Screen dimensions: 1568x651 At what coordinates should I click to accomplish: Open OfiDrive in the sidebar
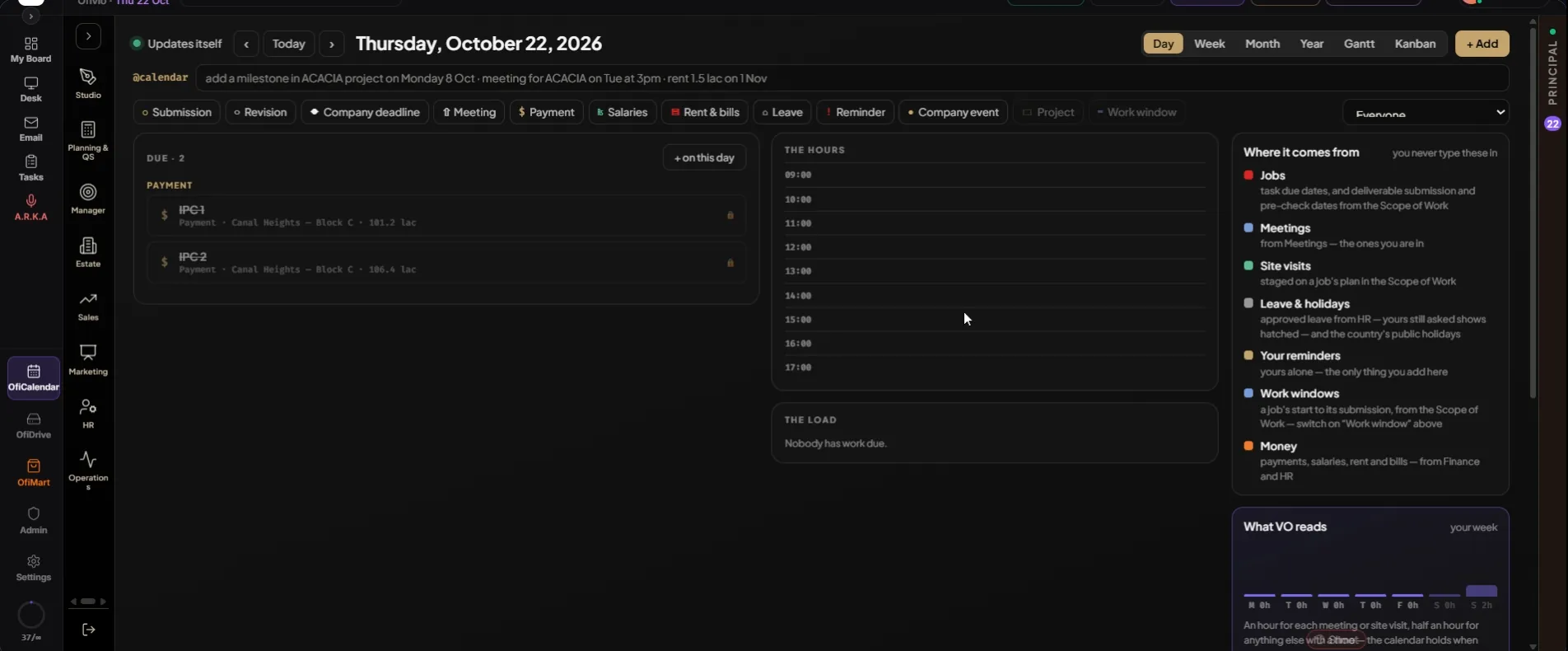34,425
